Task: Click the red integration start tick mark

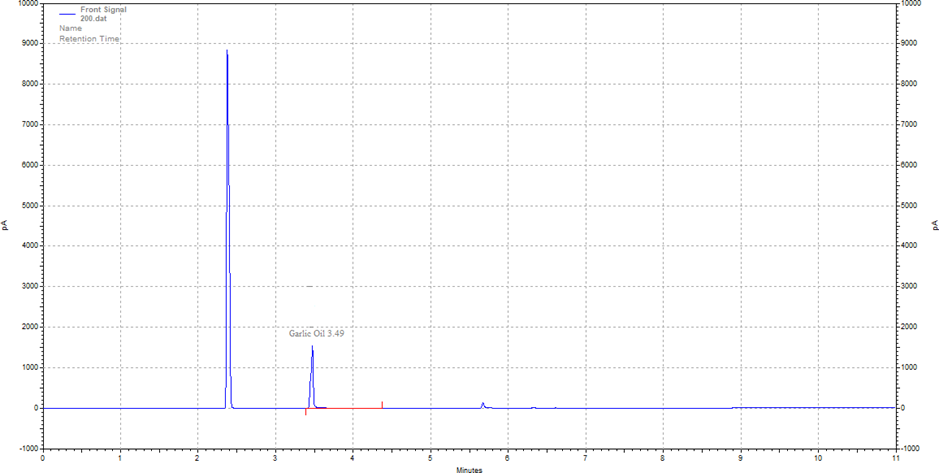Action: click(x=305, y=411)
